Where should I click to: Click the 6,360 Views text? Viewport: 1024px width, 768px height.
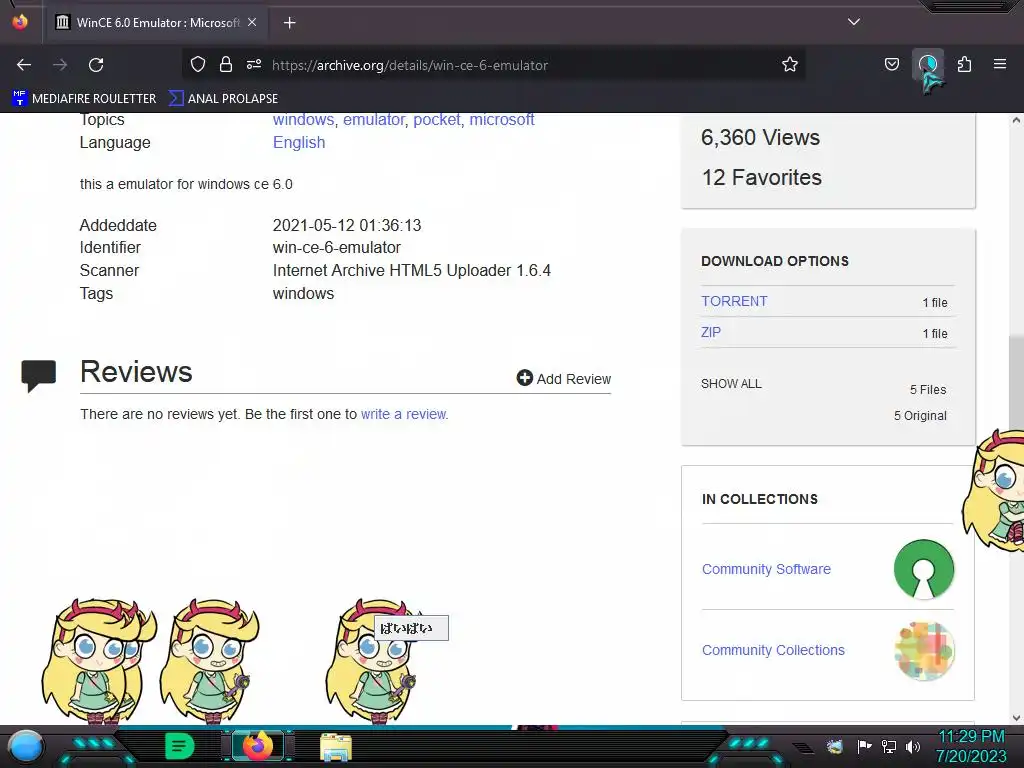pyautogui.click(x=760, y=137)
